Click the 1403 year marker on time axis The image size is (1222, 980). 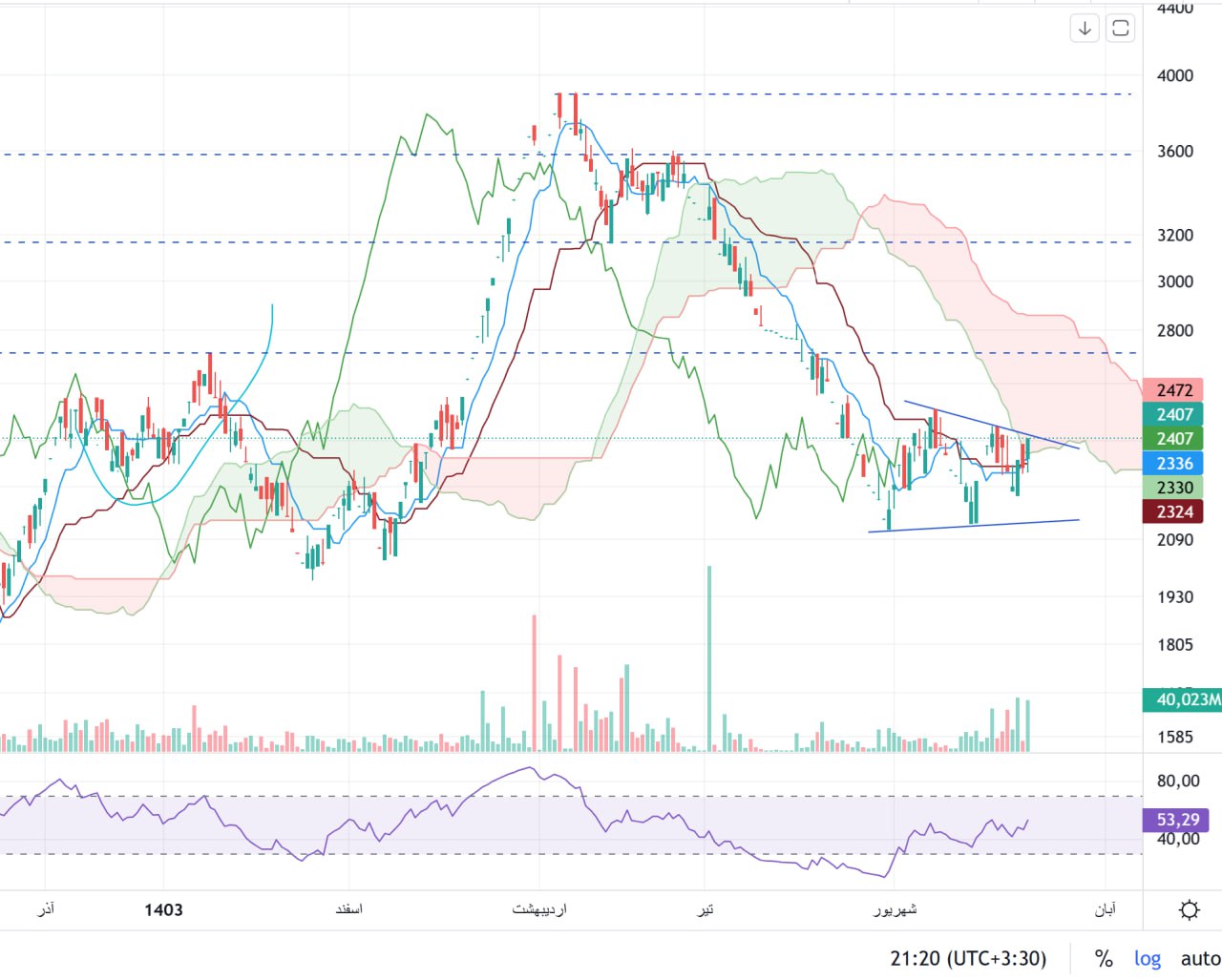(x=163, y=909)
